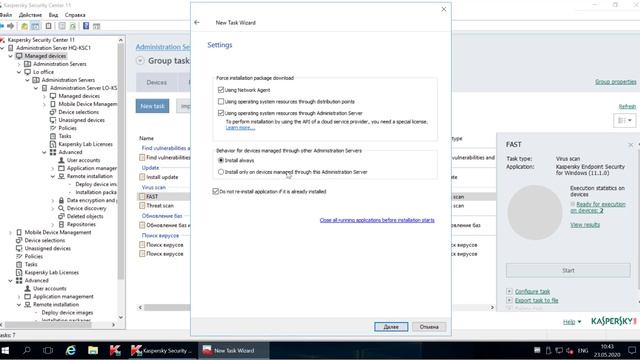
Task: Open the Device discovery tree node
Action: coord(87,208)
